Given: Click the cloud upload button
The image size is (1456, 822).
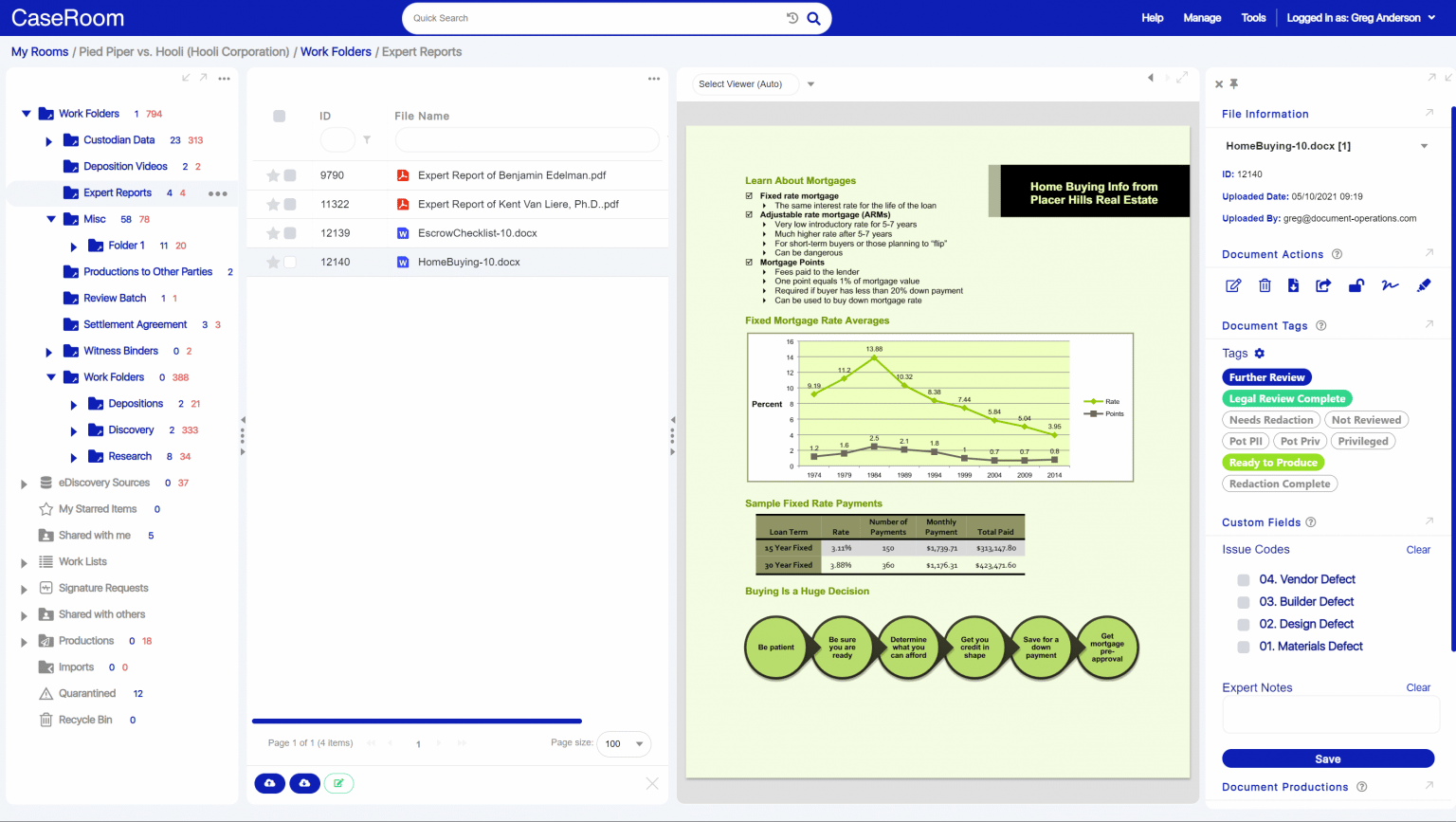Looking at the screenshot, I should click(x=269, y=783).
